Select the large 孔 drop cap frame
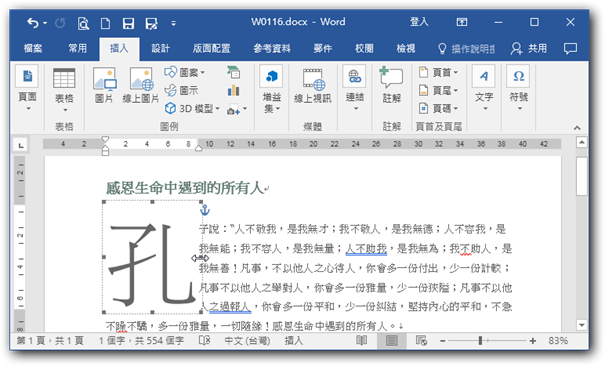Image resolution: width=605 pixels, height=366 pixels. pyautogui.click(x=152, y=257)
